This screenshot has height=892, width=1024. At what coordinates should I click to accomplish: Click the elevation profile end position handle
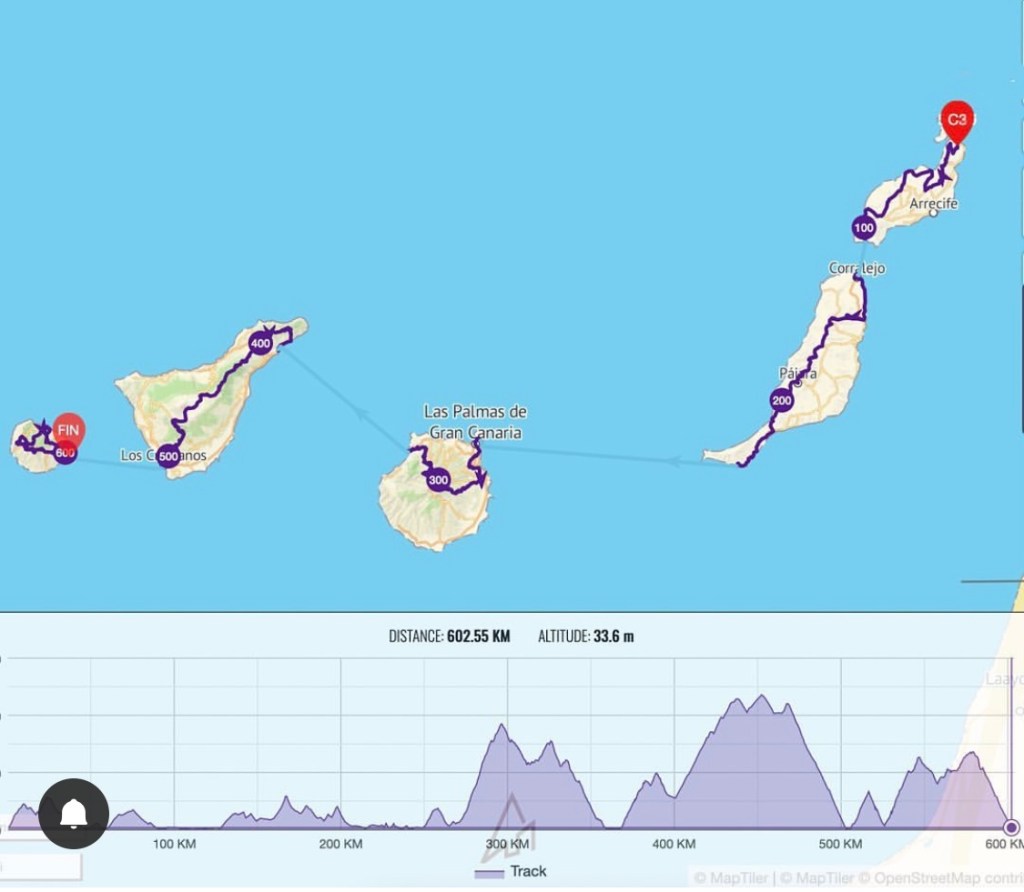pyautogui.click(x=1011, y=827)
